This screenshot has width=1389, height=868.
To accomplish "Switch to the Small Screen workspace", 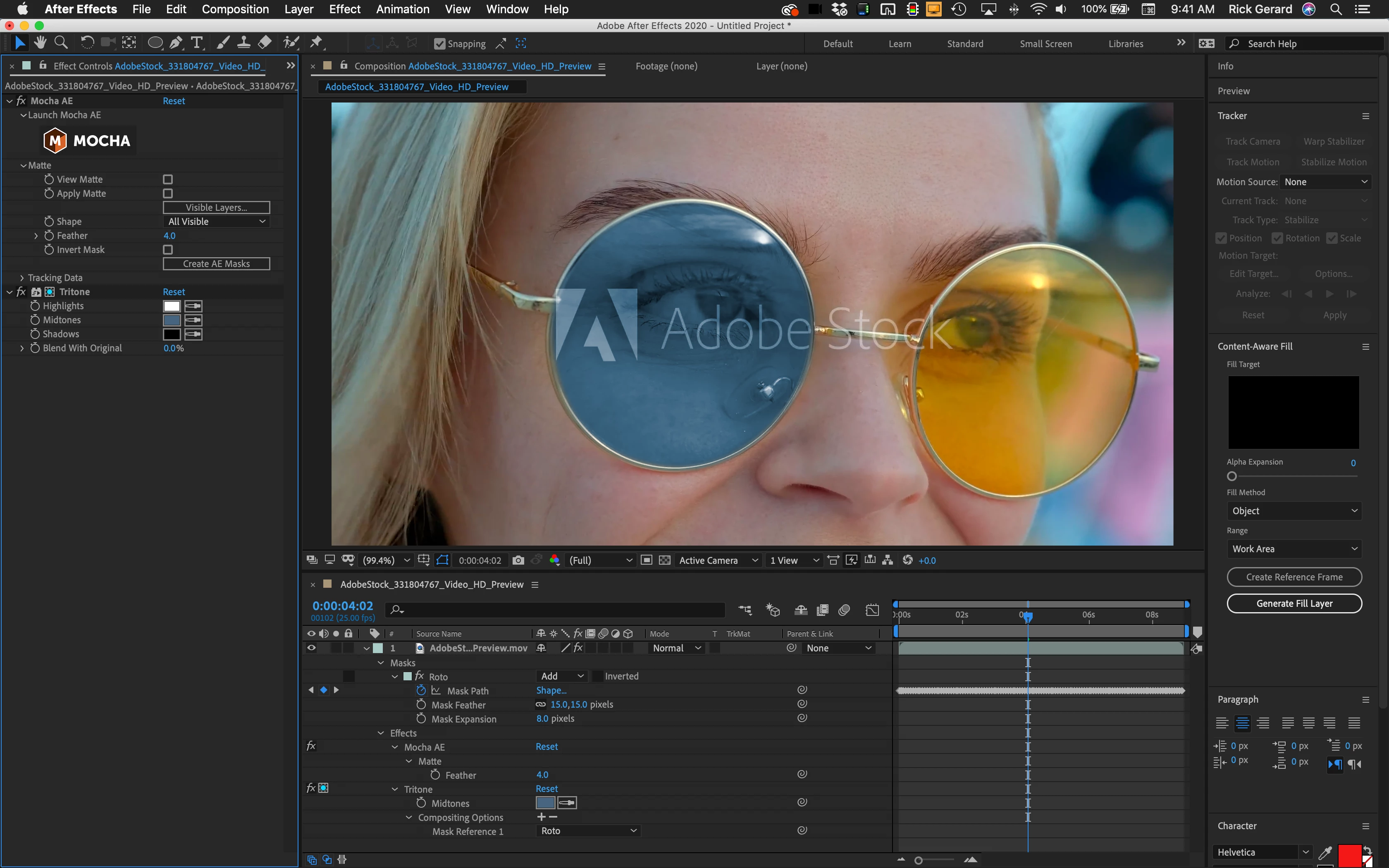I will click(1045, 44).
